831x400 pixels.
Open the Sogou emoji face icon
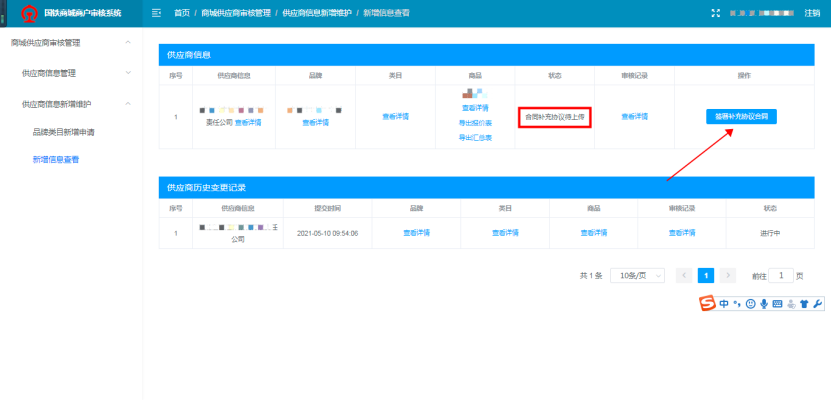(750, 304)
